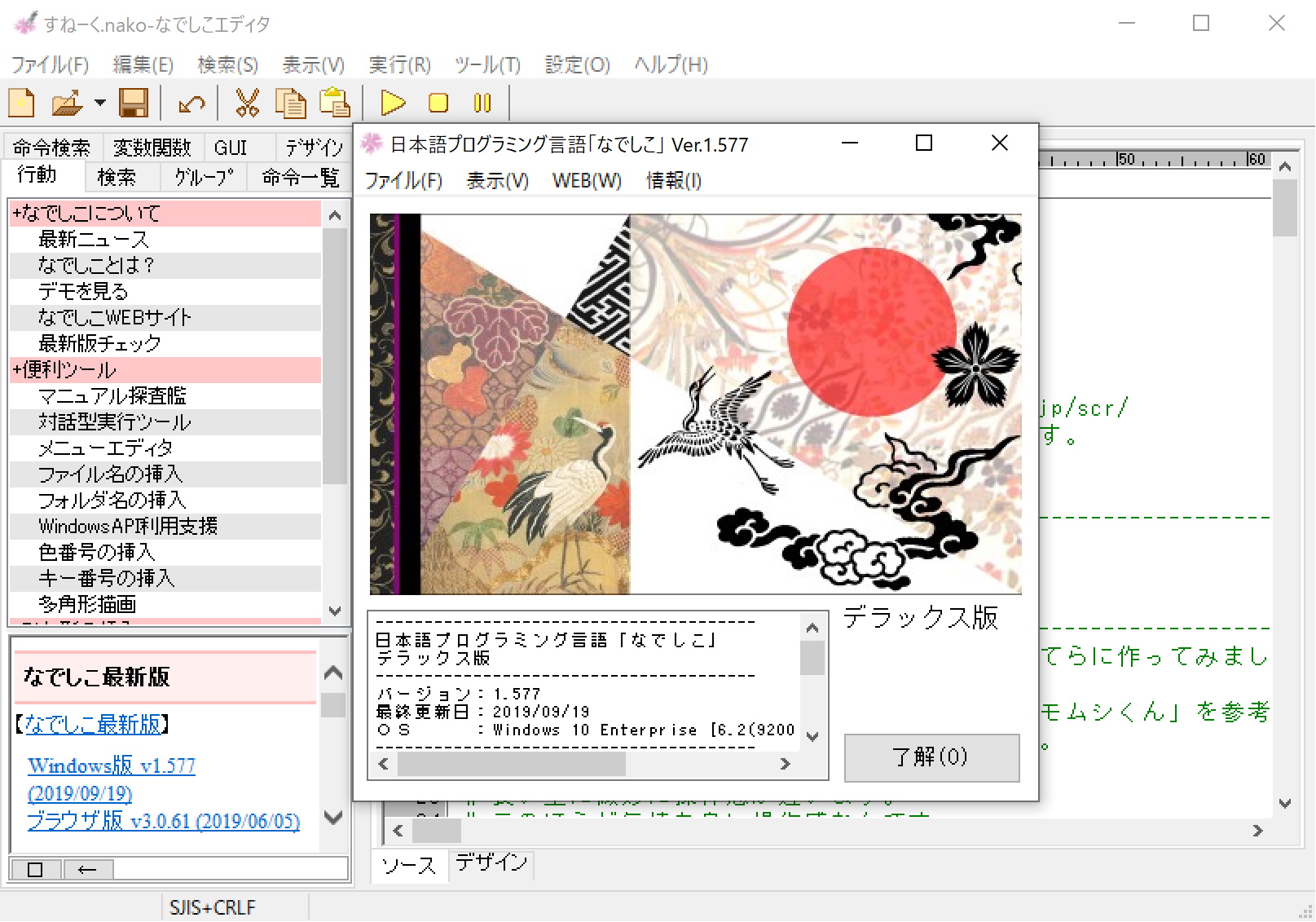The width and height of the screenshot is (1316, 922).
Task: Select the 命令一覧 tab
Action: point(300,177)
